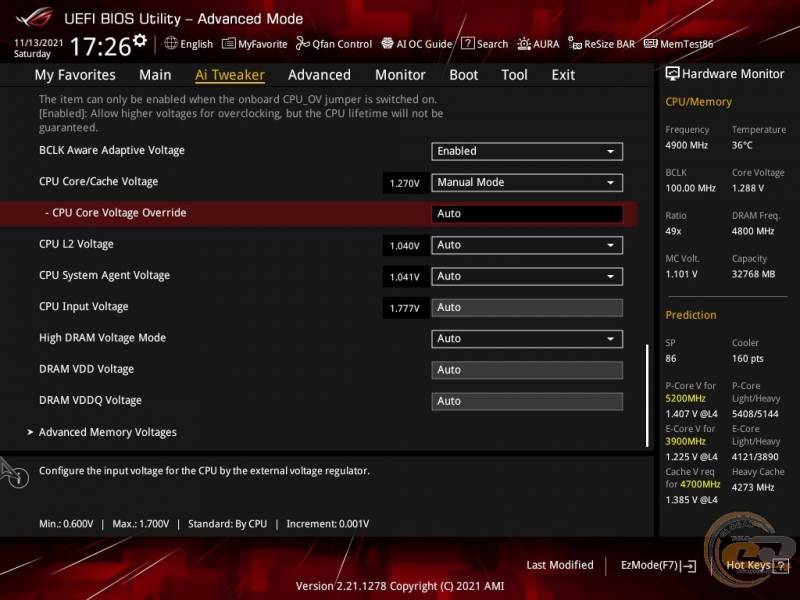Image resolution: width=800 pixels, height=600 pixels.
Task: Open High DRAM Voltage Mode dropdown
Action: pyautogui.click(x=527, y=339)
